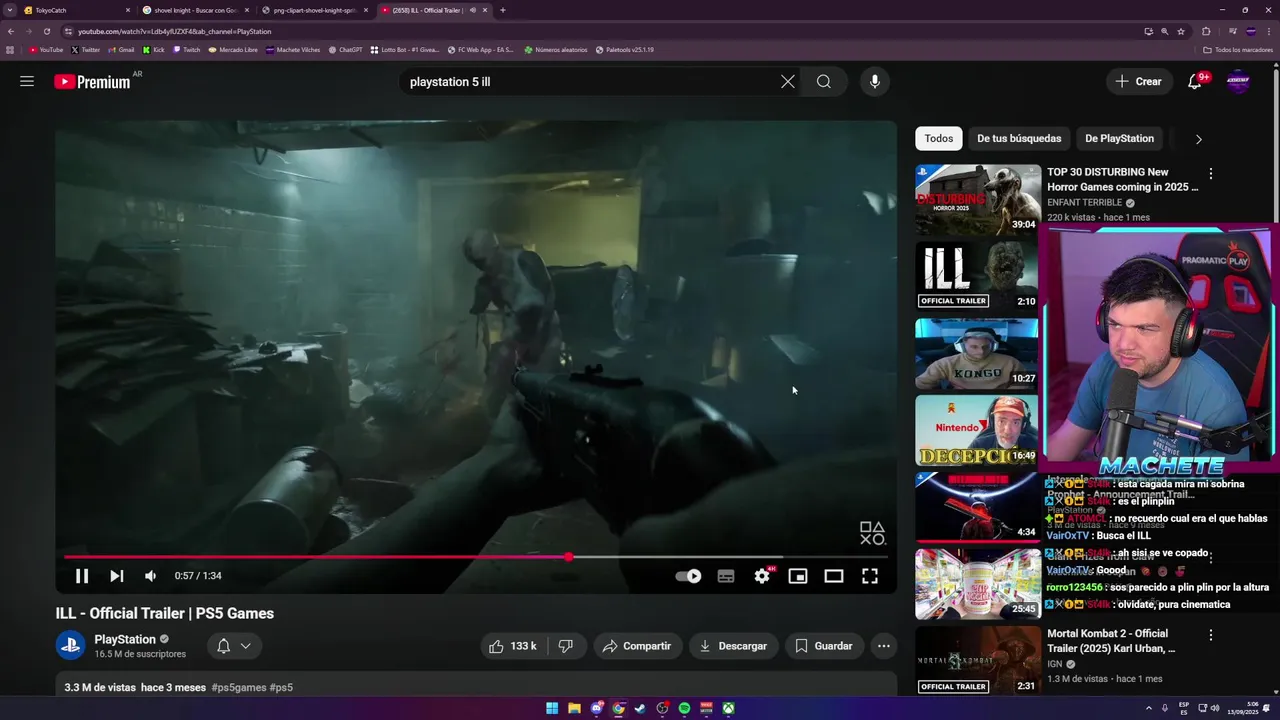Seek on the red video progress bar
1280x720 pixels.
pyautogui.click(x=316, y=557)
